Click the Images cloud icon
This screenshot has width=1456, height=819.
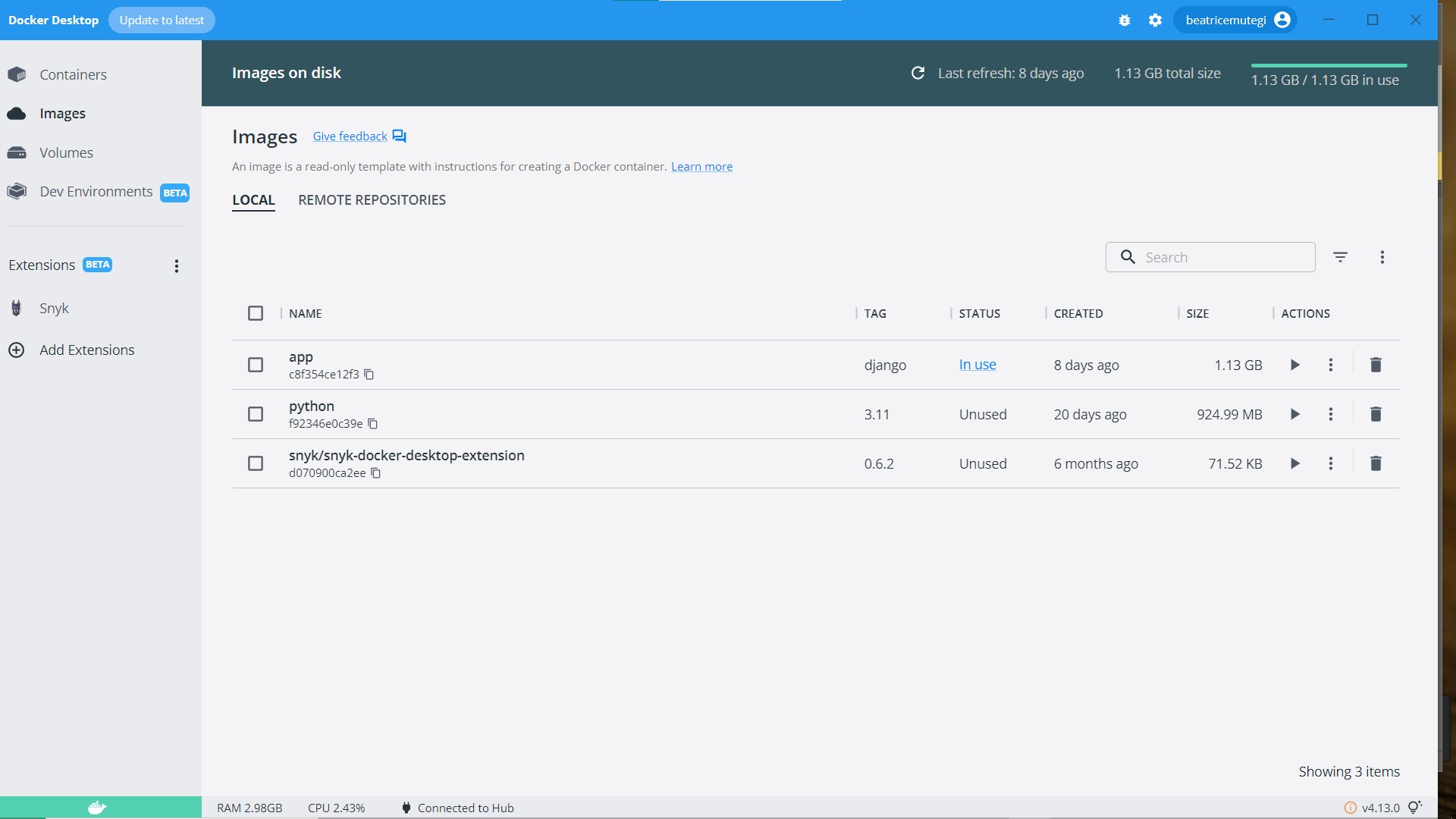(17, 114)
